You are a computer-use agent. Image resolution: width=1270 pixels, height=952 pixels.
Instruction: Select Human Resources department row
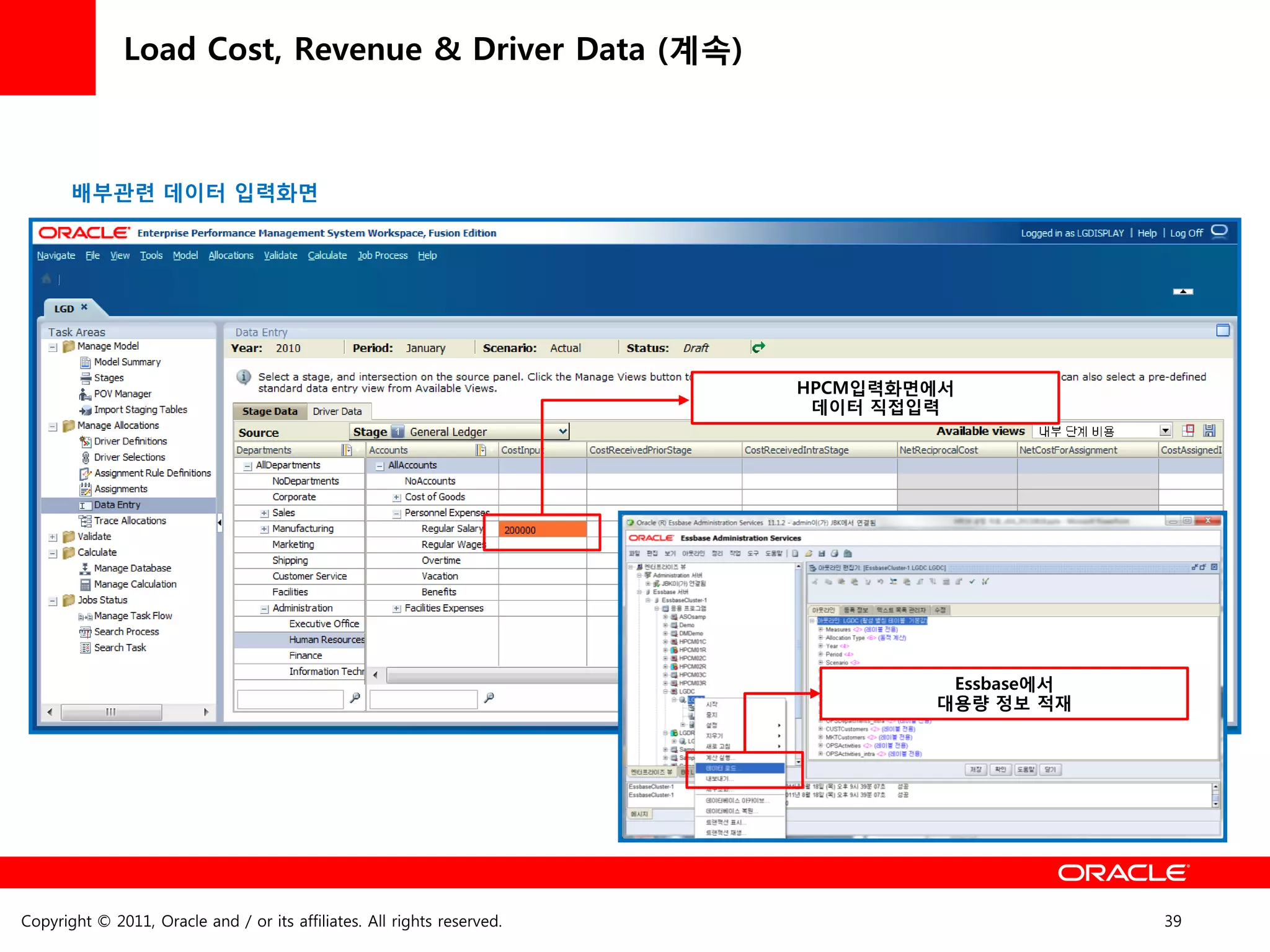pos(300,640)
